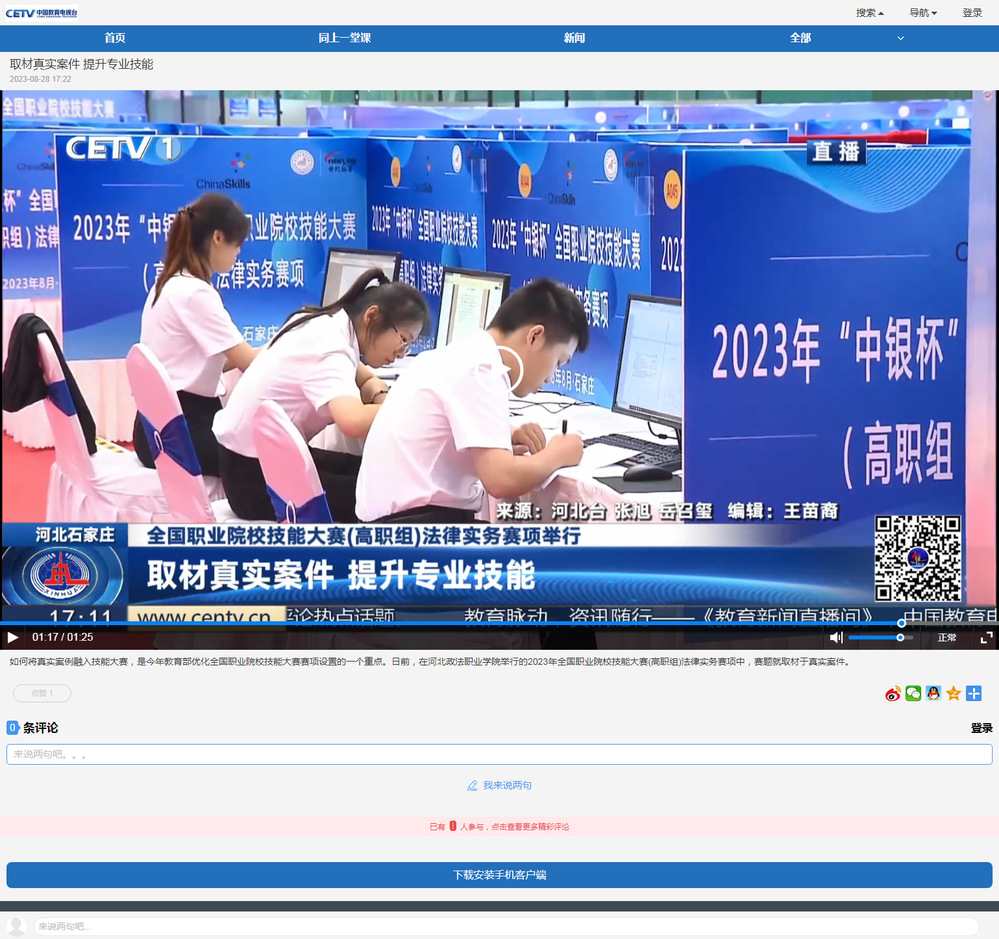The image size is (999, 939).
Task: Share the video to Weibo
Action: click(x=893, y=694)
